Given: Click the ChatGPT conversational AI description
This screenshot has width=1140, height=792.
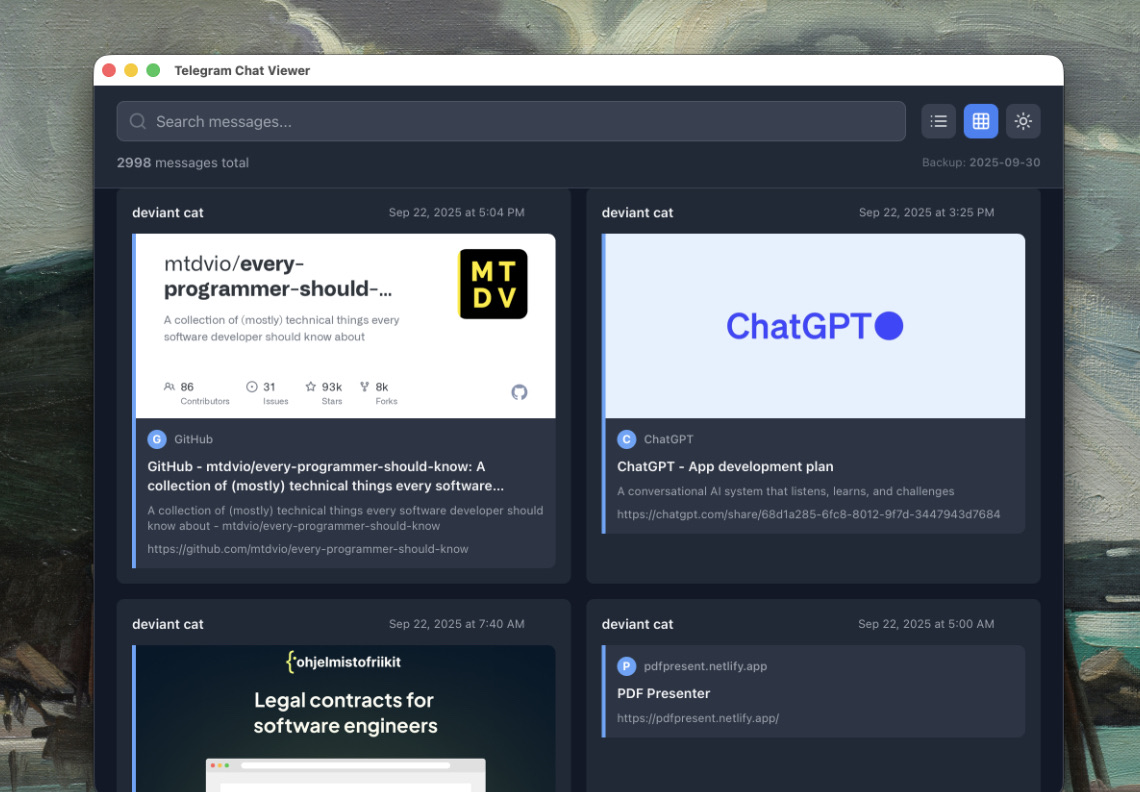Looking at the screenshot, I should tap(785, 492).
